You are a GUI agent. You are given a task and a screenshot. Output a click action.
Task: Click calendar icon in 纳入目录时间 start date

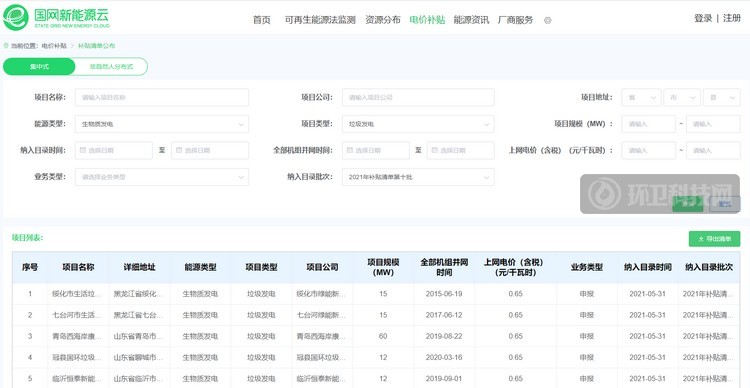83,150
